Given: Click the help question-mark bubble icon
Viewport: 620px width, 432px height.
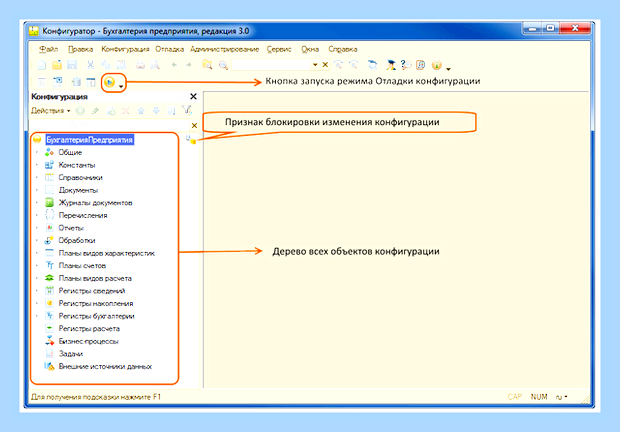Looking at the screenshot, I should pyautogui.click(x=406, y=65).
